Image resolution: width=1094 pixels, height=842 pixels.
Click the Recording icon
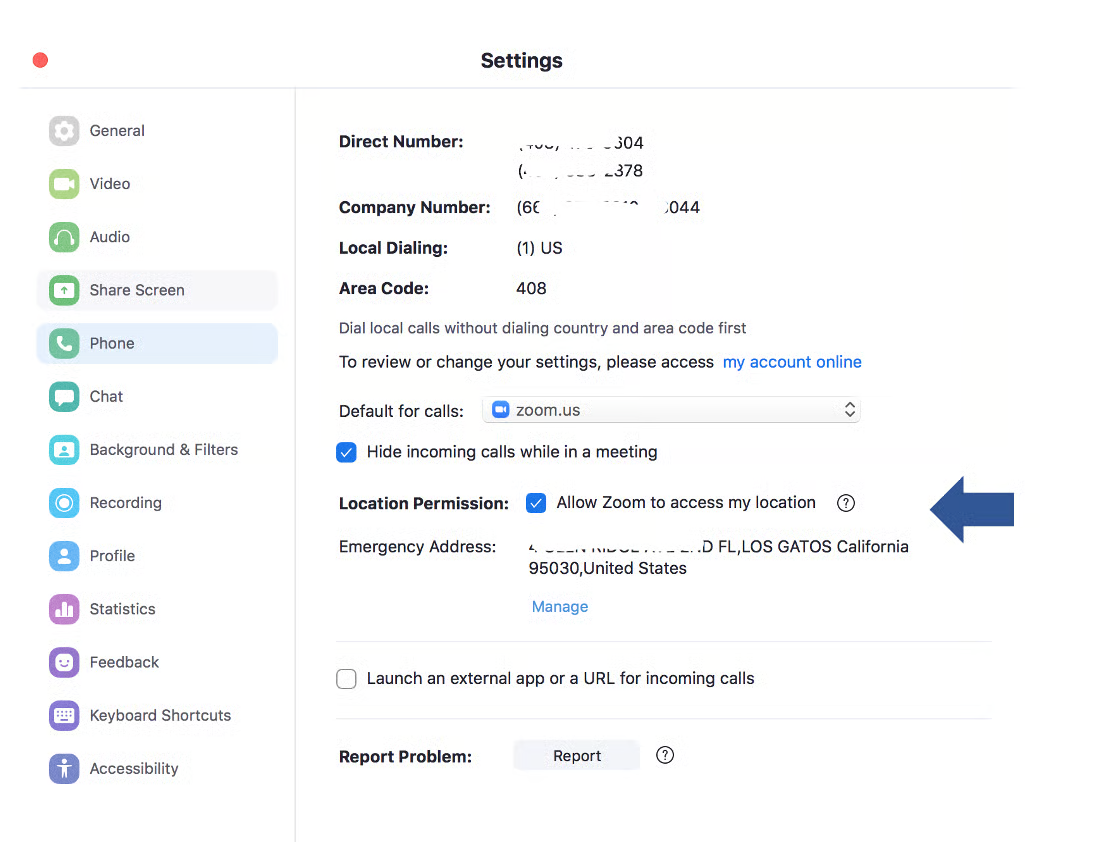(x=64, y=503)
